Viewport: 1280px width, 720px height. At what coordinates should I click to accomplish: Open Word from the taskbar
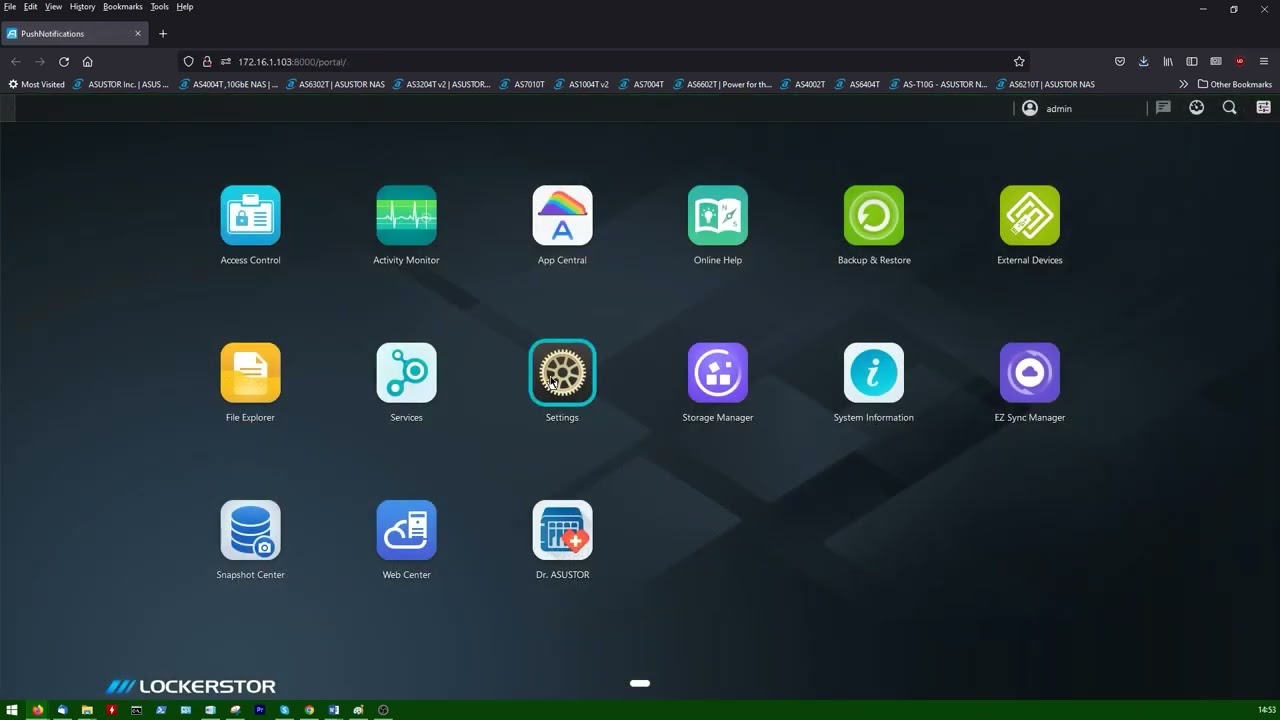click(x=334, y=710)
